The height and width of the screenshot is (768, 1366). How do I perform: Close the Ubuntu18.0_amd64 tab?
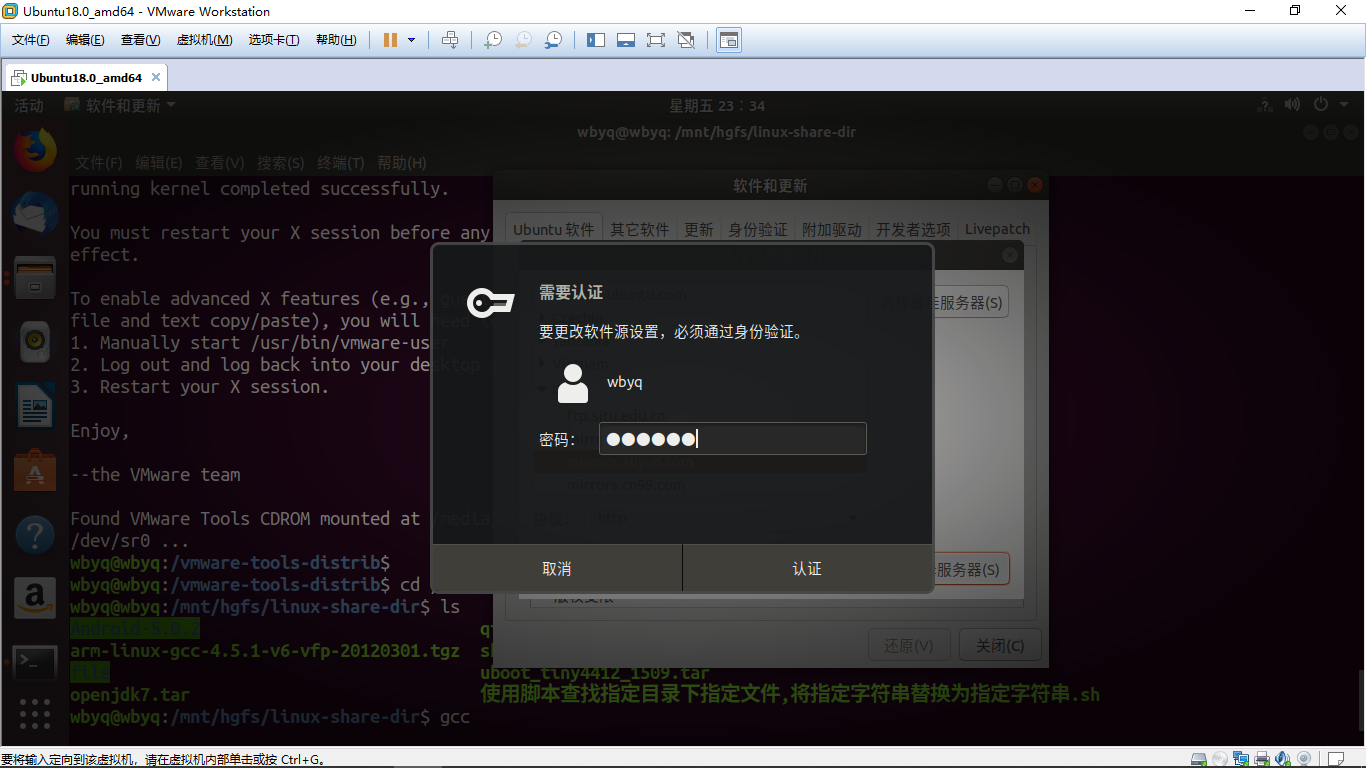click(156, 77)
